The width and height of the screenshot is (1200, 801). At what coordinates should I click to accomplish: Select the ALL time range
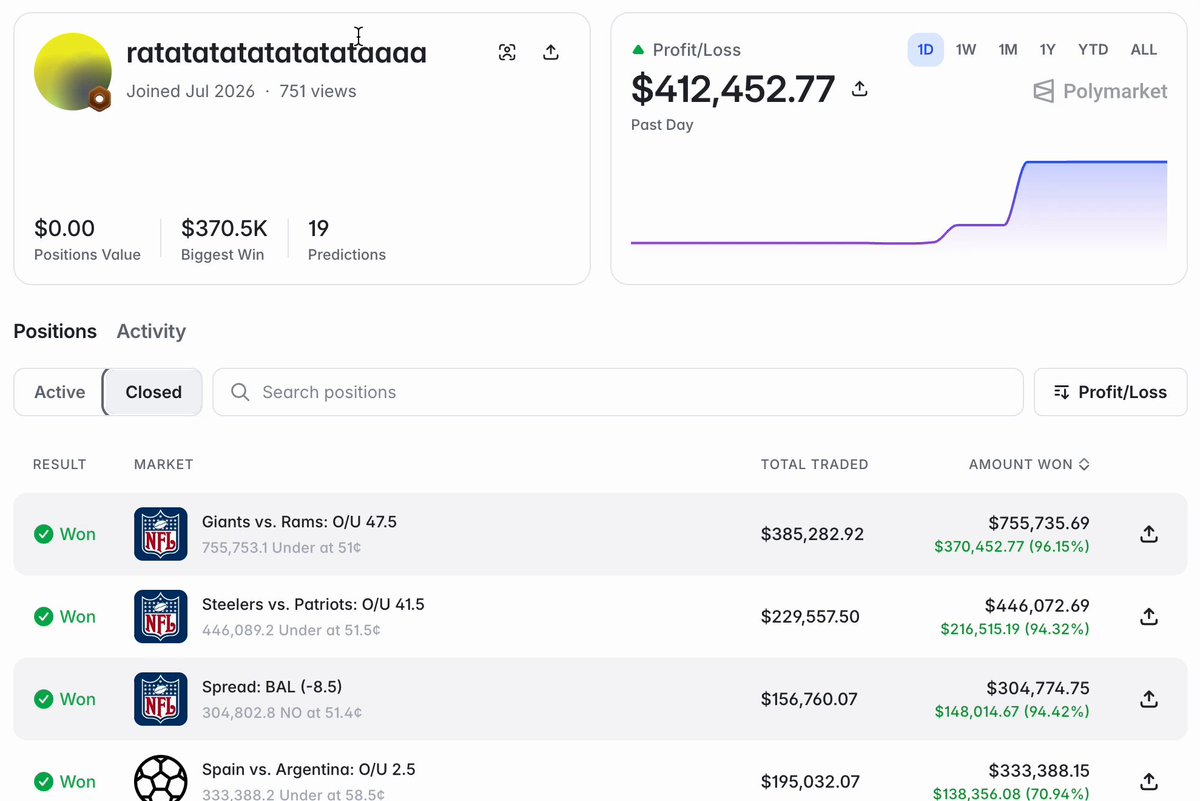(x=1144, y=49)
